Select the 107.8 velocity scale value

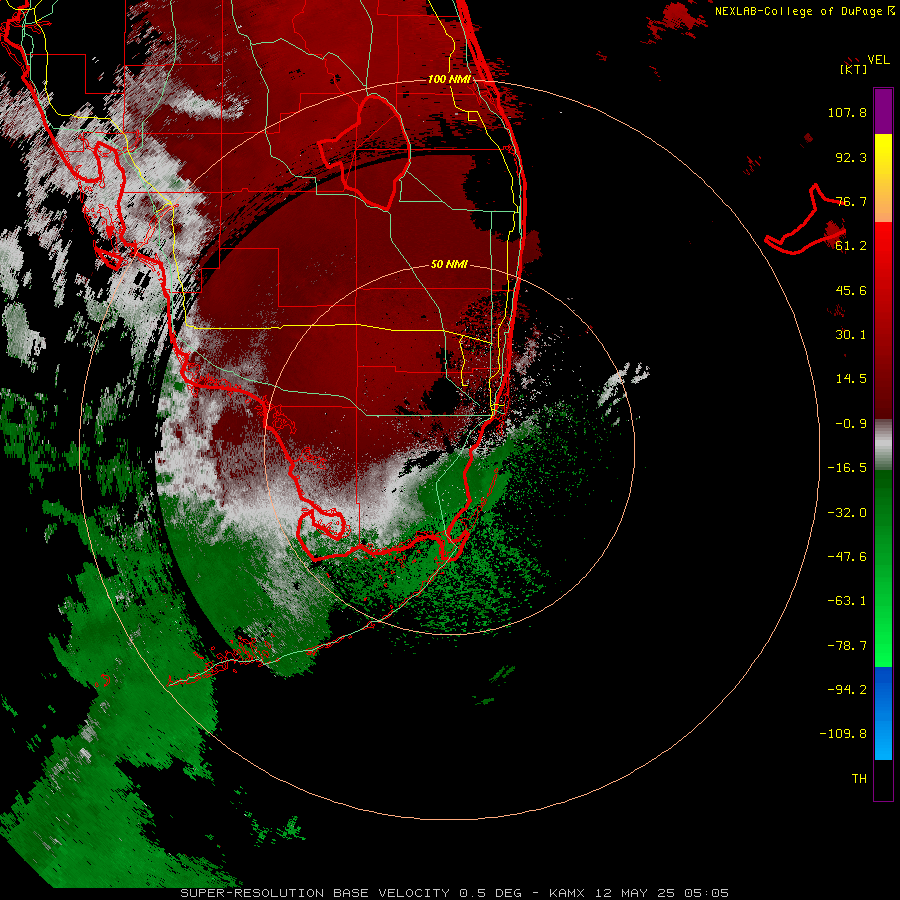click(x=847, y=112)
